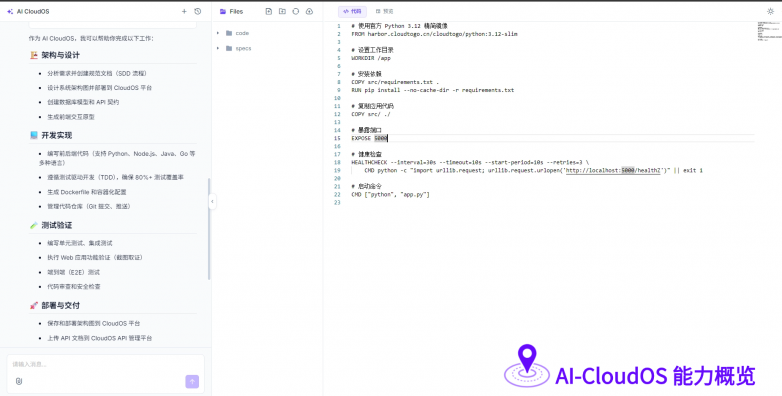782x396 pixels.
Task: Click the bullet 代码审查和安全检查
Action: click(x=74, y=287)
